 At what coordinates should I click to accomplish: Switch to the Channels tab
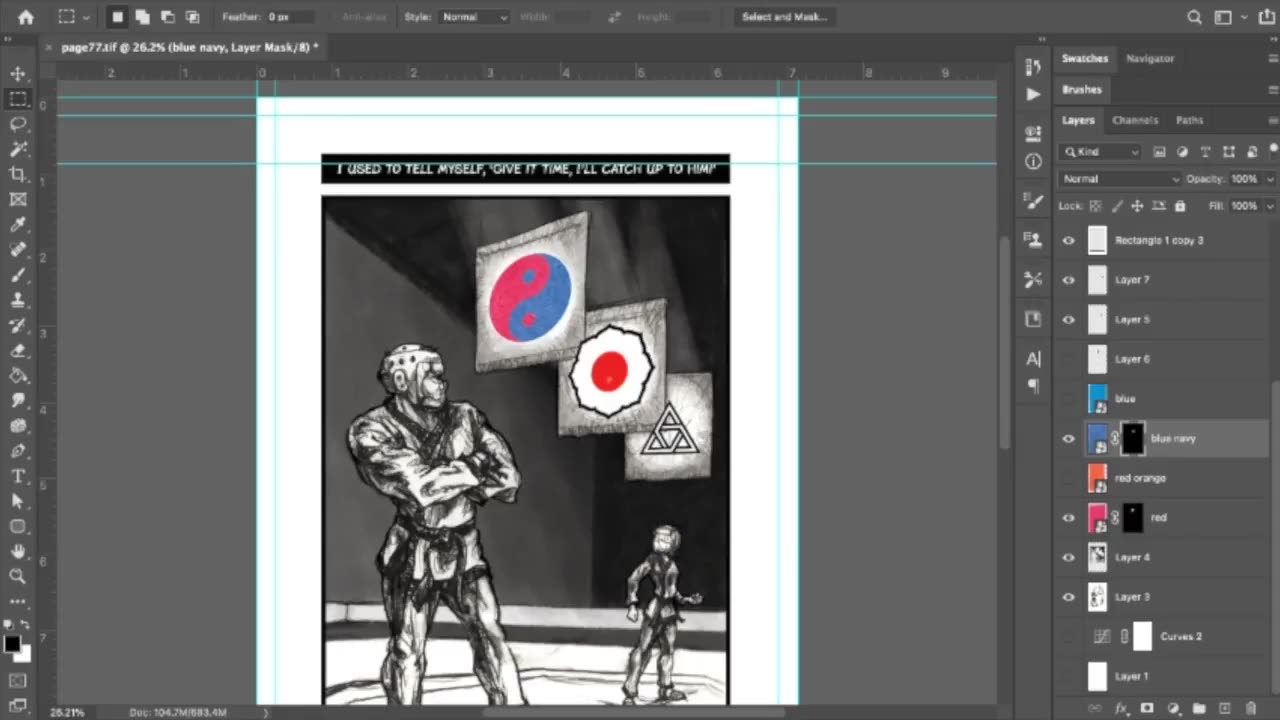coord(1135,120)
